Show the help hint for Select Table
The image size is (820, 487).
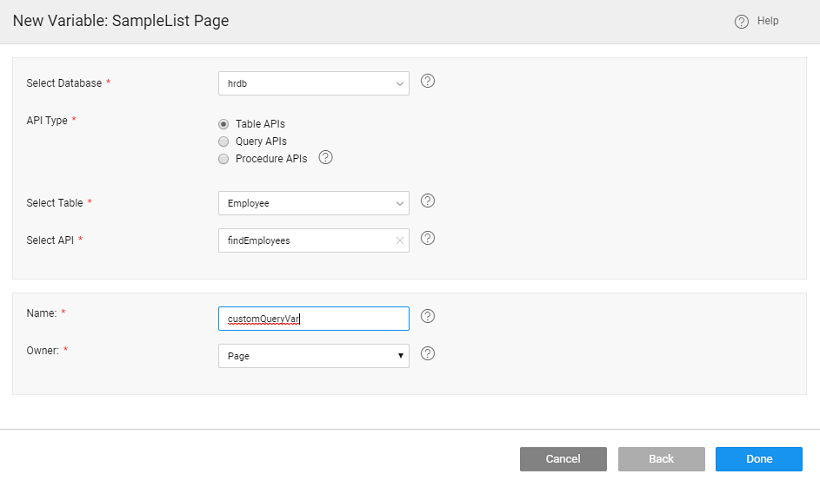[x=427, y=201]
